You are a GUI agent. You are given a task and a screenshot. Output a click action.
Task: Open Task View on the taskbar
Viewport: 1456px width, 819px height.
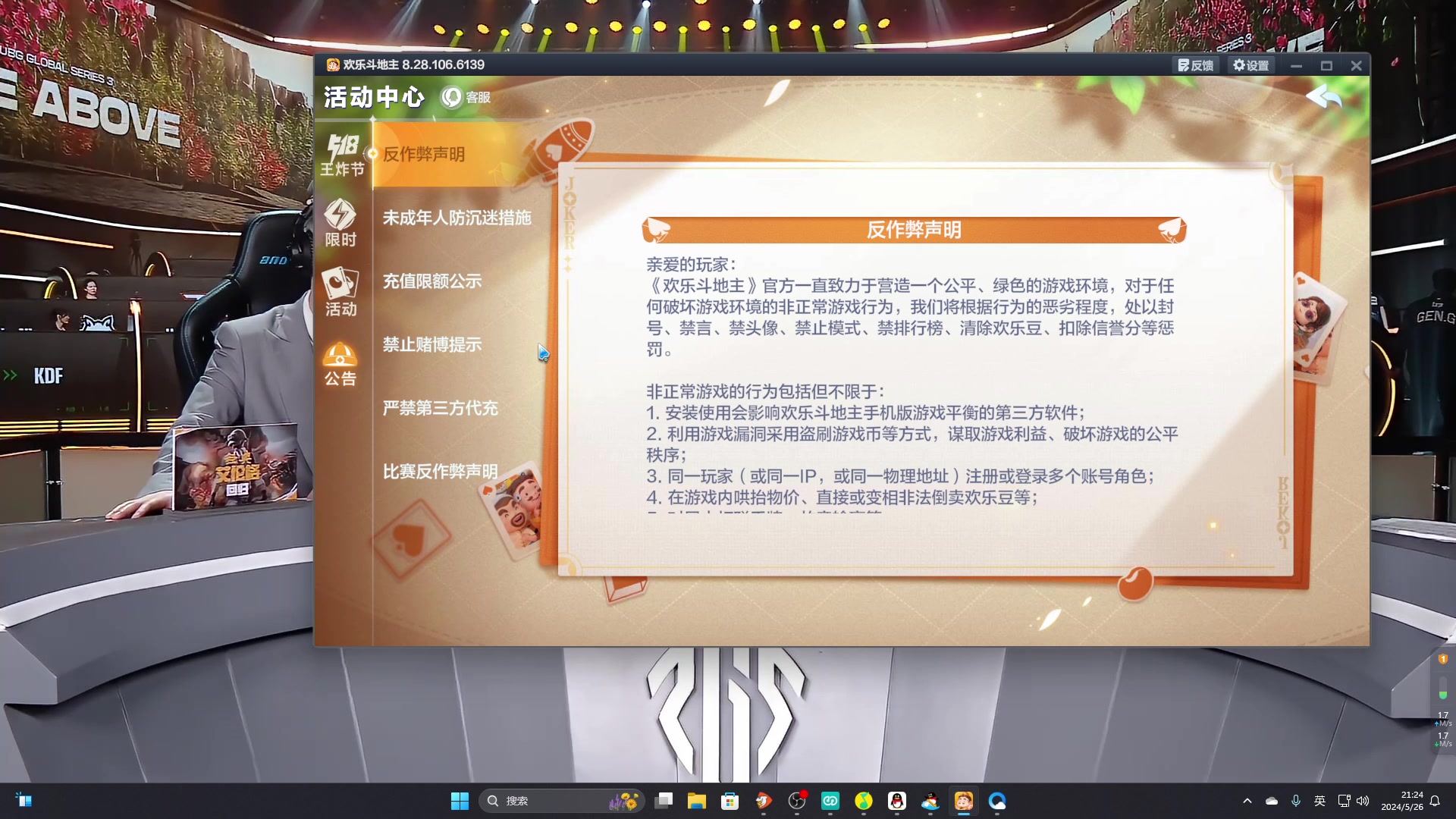coord(664,801)
